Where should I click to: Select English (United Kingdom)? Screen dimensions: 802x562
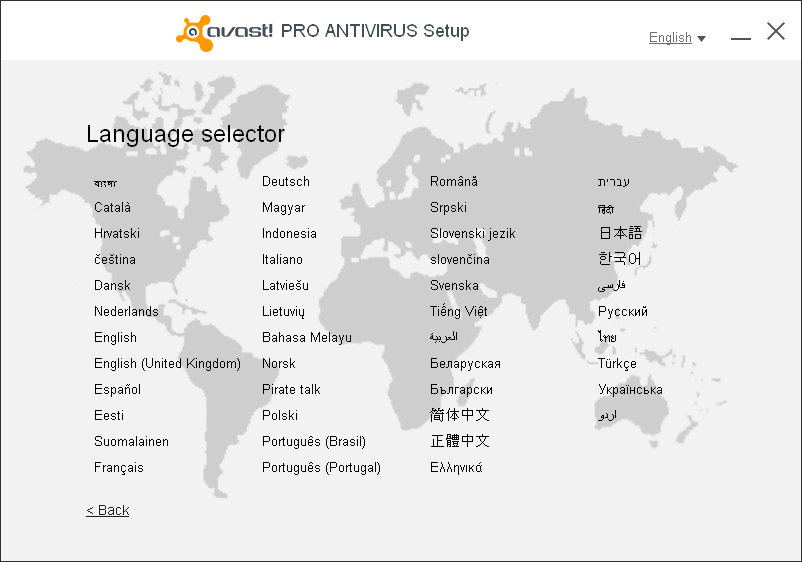point(167,364)
